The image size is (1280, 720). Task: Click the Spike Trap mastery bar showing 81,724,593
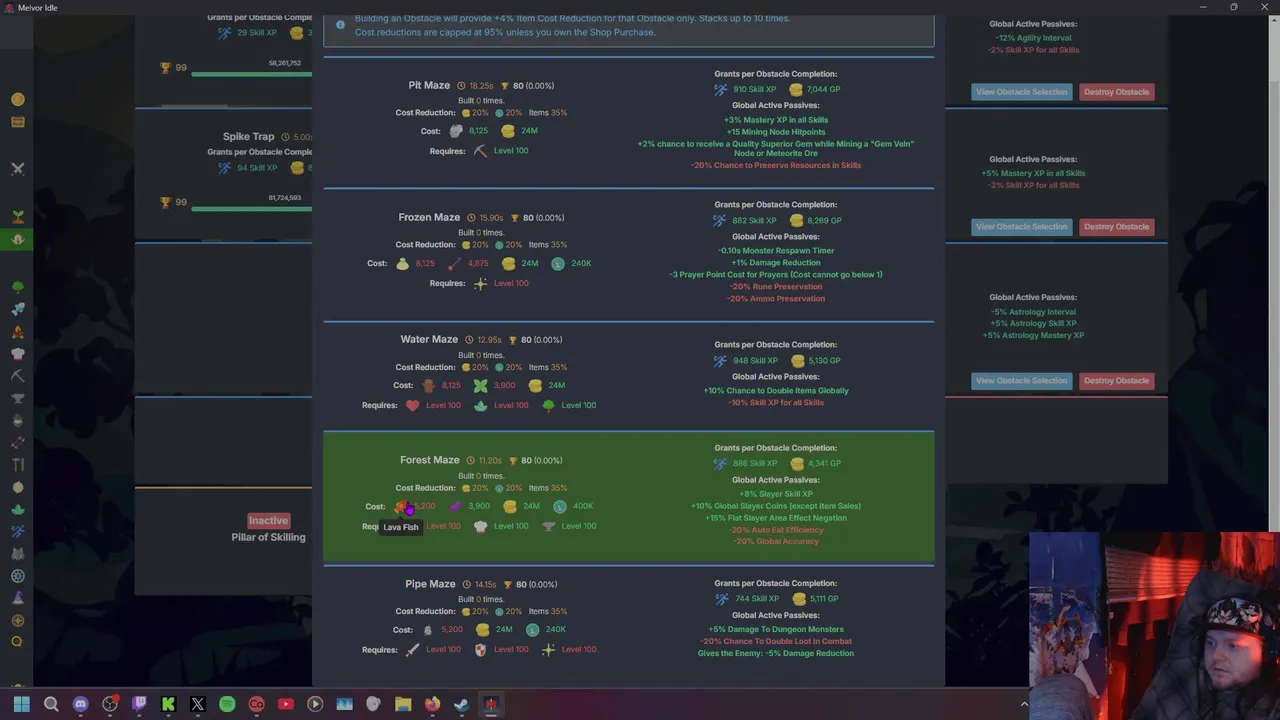(251, 208)
